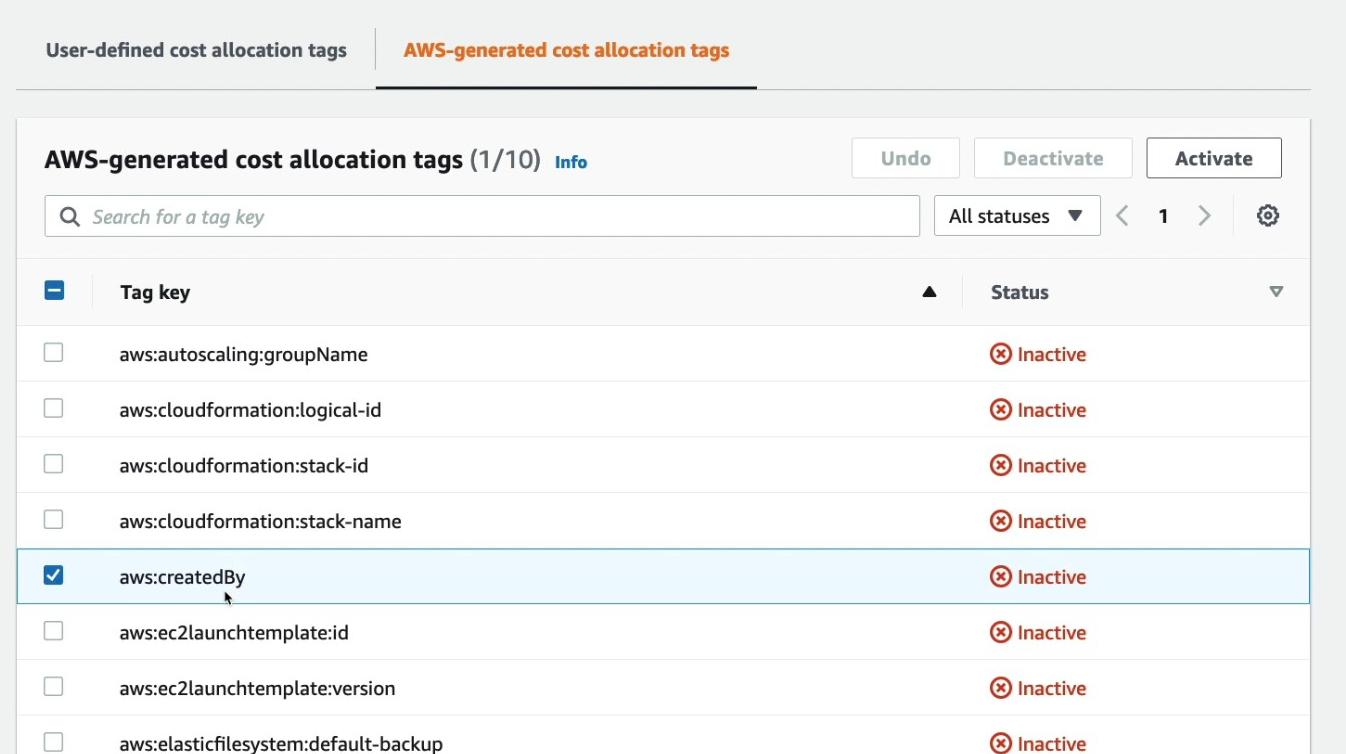Screen dimensions: 1346x754
Task: Check the aws:cloudformation:stack-name row
Action: [x=54, y=520]
